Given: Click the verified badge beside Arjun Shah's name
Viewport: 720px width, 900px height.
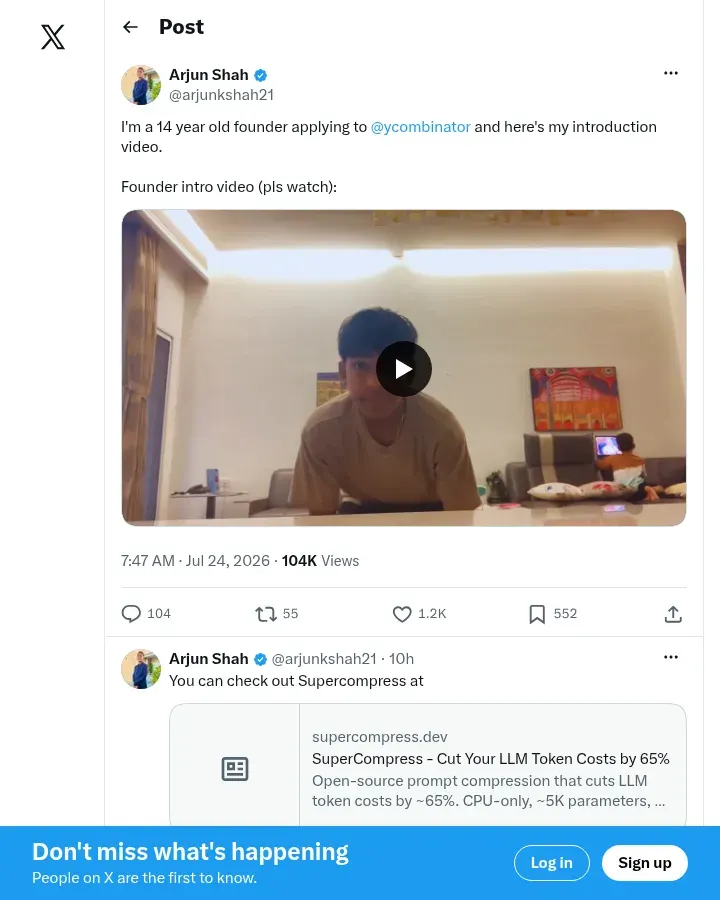Looking at the screenshot, I should [260, 75].
